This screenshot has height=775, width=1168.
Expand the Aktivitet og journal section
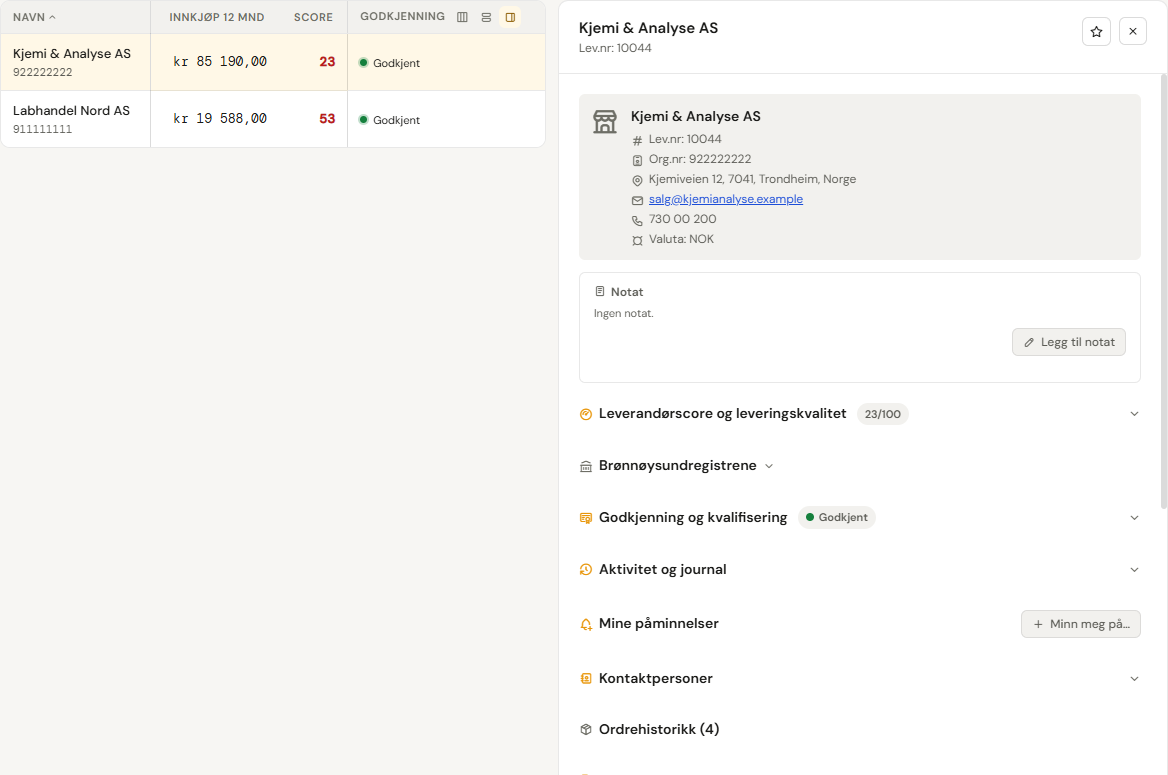[x=860, y=569]
